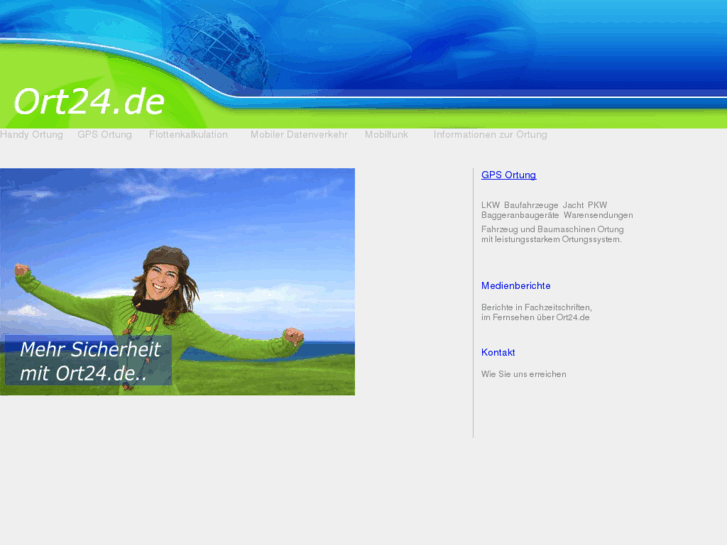
Task: Click the 'Mehr Sicherheit mit Ort24.de' caption
Action: point(89,361)
